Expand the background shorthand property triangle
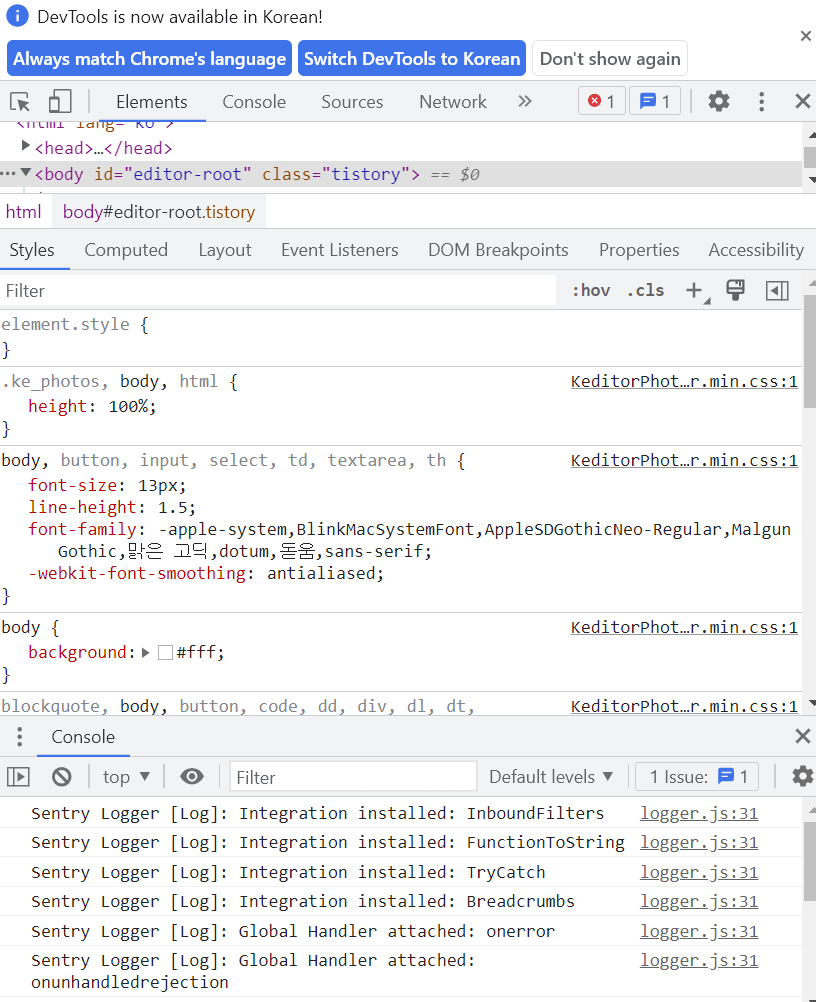Screen dimensions: 816x1002 tap(146, 652)
